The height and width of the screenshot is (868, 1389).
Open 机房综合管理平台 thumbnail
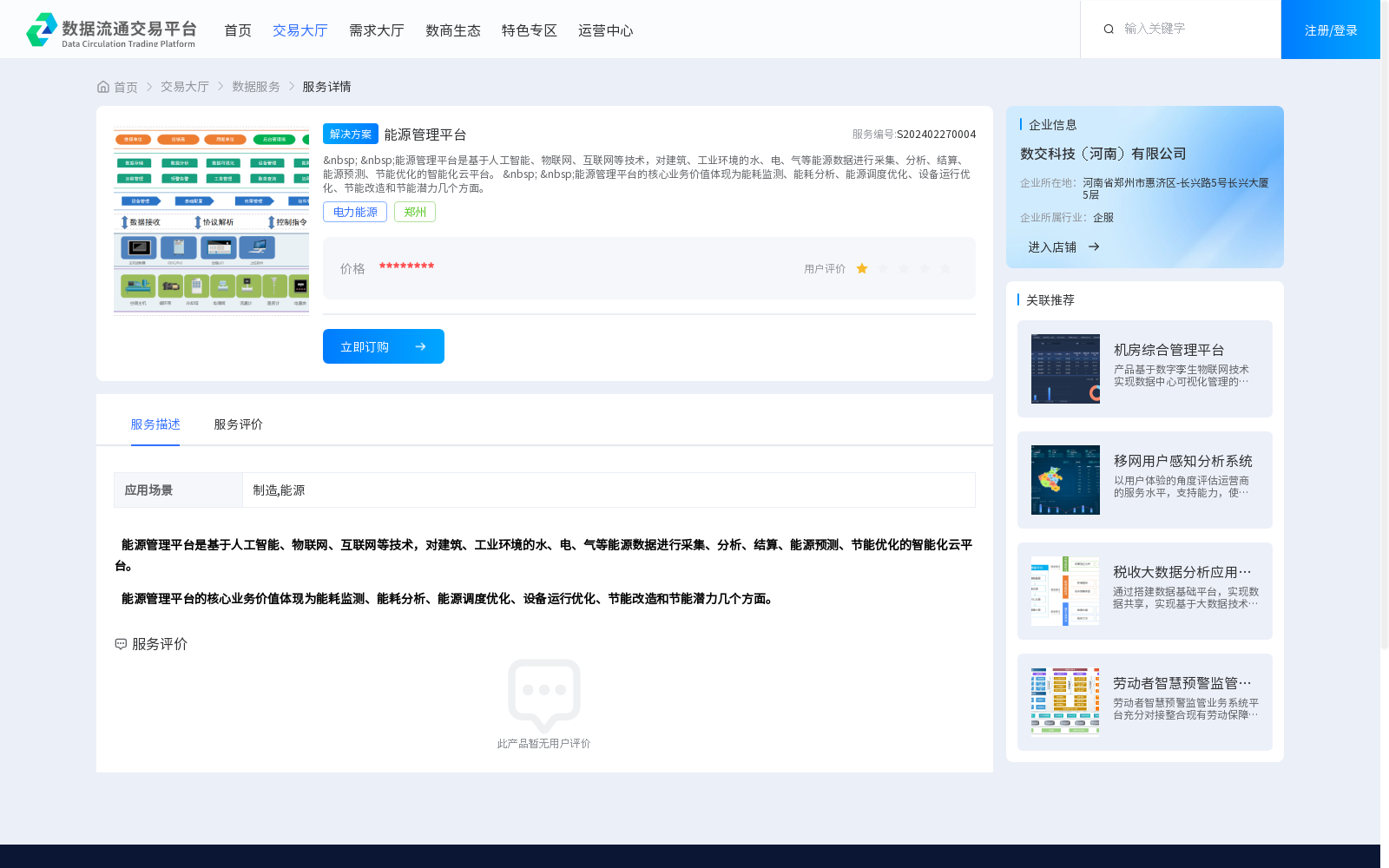[1065, 369]
